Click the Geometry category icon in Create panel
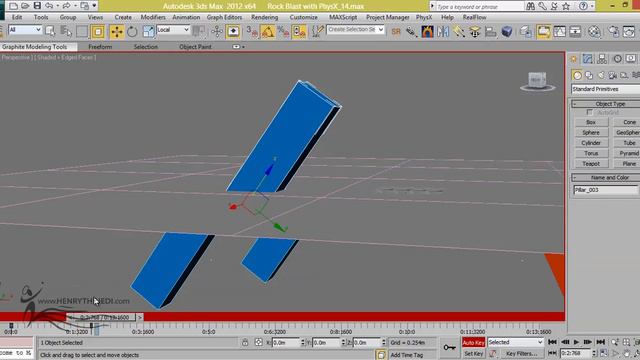Image resolution: width=640 pixels, height=360 pixels. (x=577, y=75)
